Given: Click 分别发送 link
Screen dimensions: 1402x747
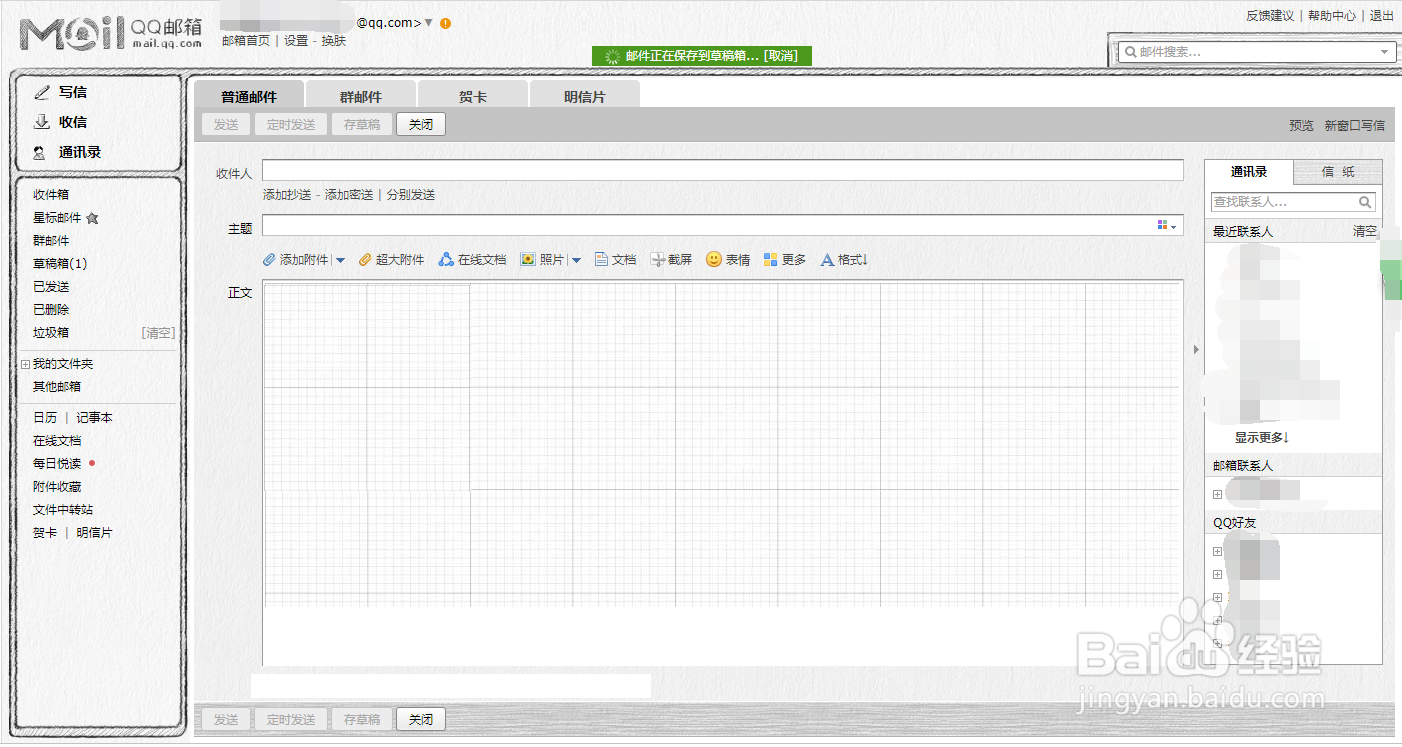Looking at the screenshot, I should click(411, 195).
